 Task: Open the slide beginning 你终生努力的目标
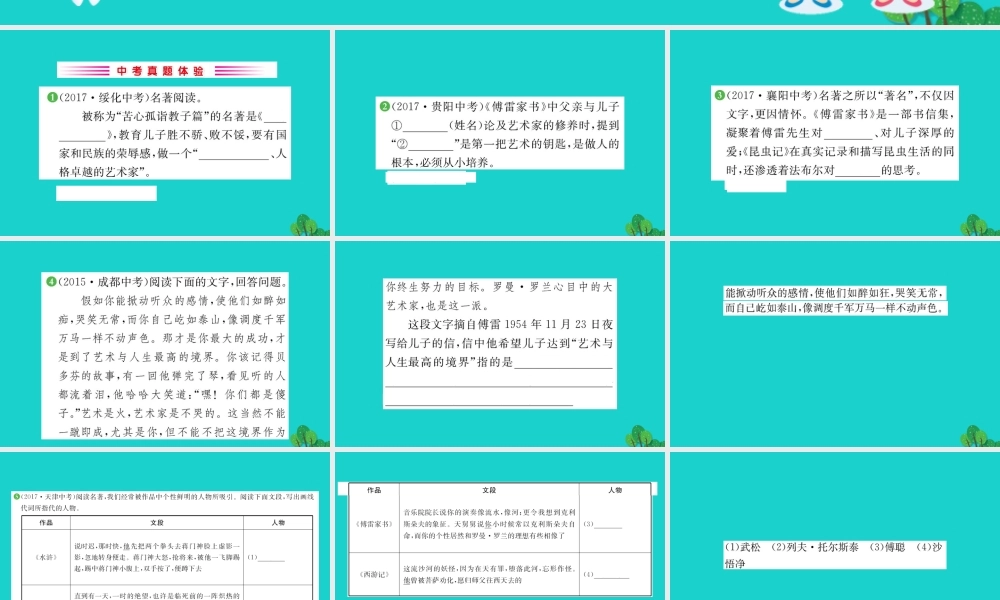[500, 344]
